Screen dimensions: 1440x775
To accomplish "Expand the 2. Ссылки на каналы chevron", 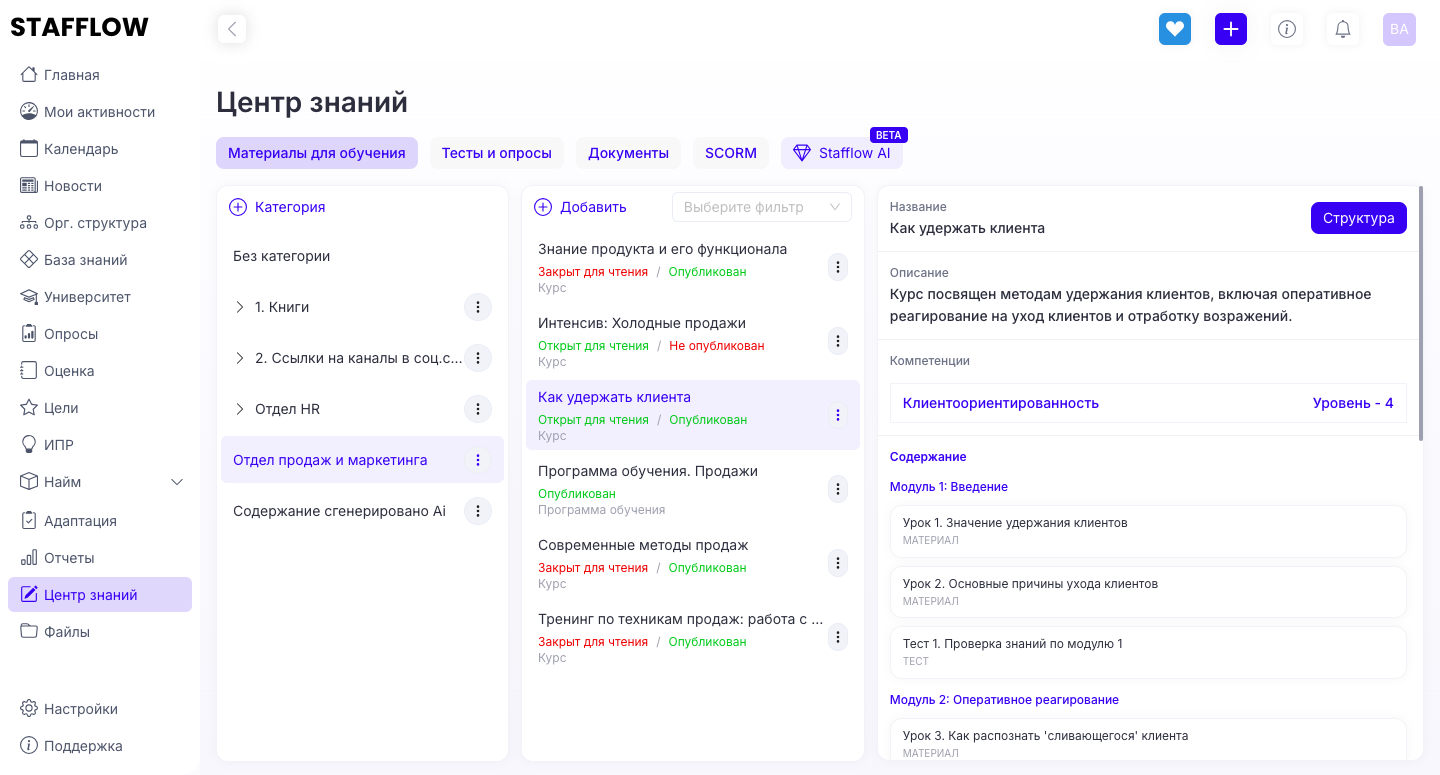I will (x=239, y=358).
